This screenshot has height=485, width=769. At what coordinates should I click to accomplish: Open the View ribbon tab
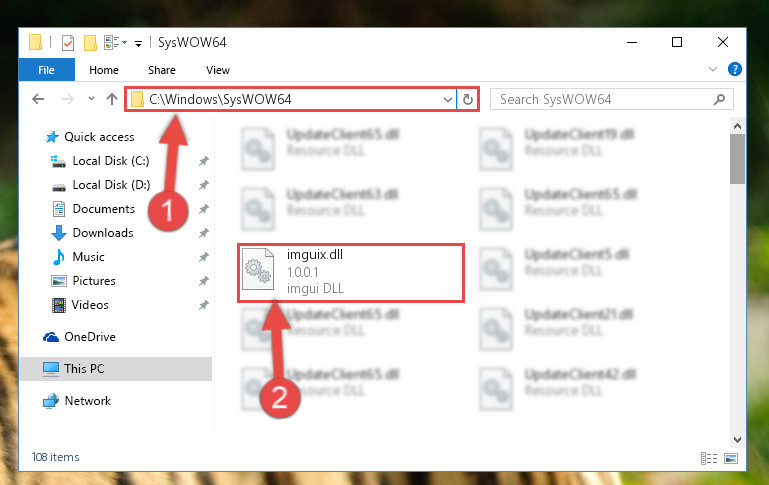click(218, 70)
